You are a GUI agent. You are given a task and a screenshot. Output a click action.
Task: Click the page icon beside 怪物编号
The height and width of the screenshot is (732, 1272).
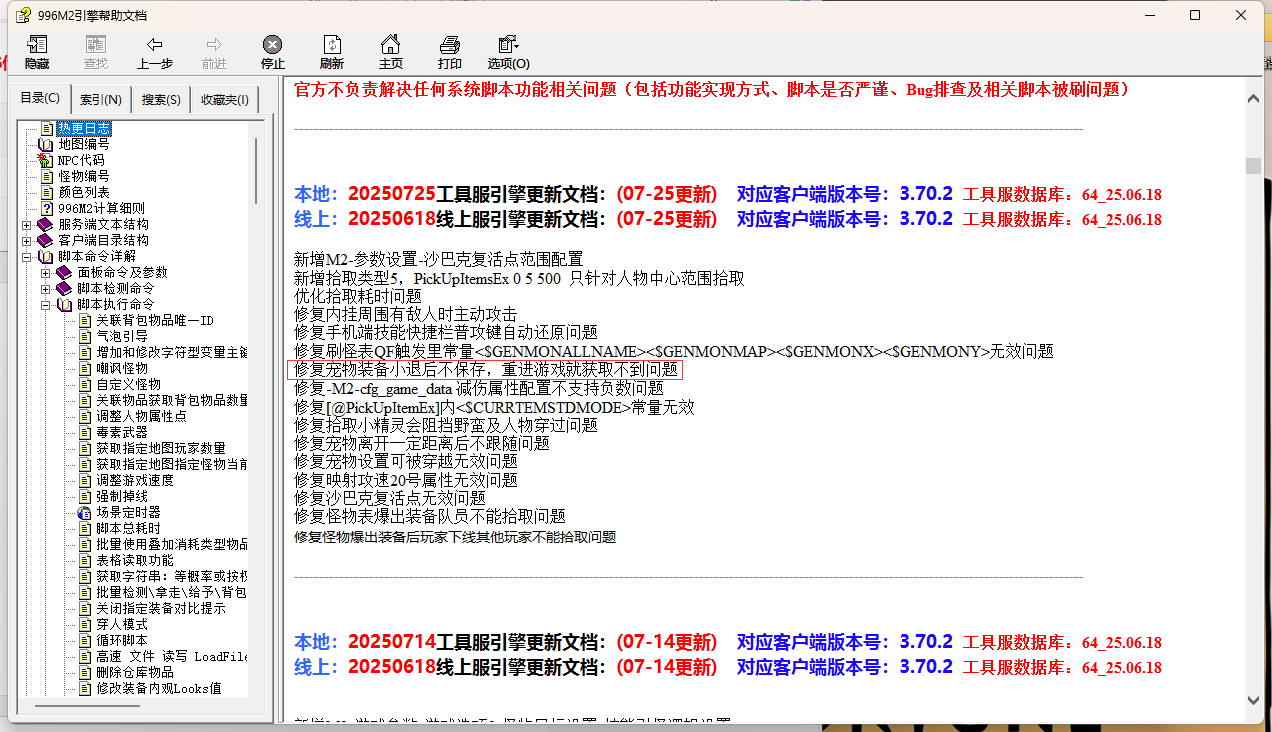coord(45,176)
